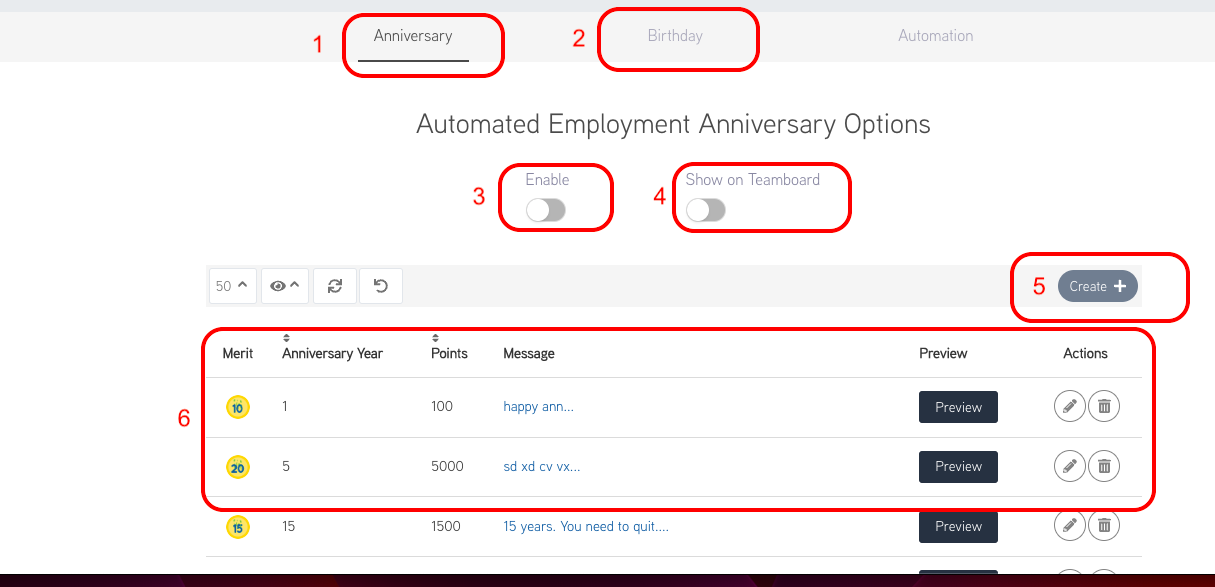The image size is (1215, 587).
Task: Delete the year 5 anniversary row
Action: click(x=1104, y=466)
